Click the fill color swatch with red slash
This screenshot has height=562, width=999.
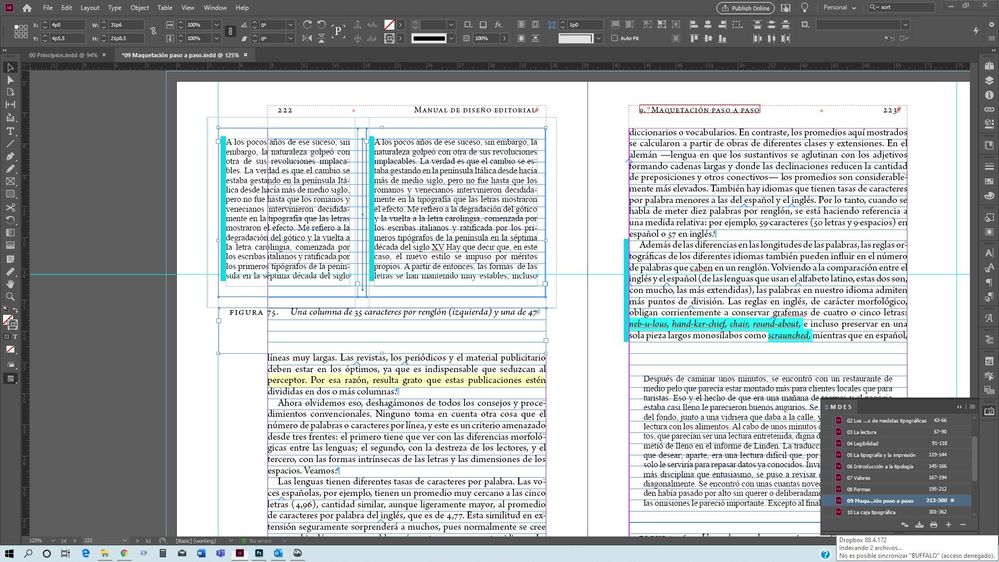(x=389, y=24)
